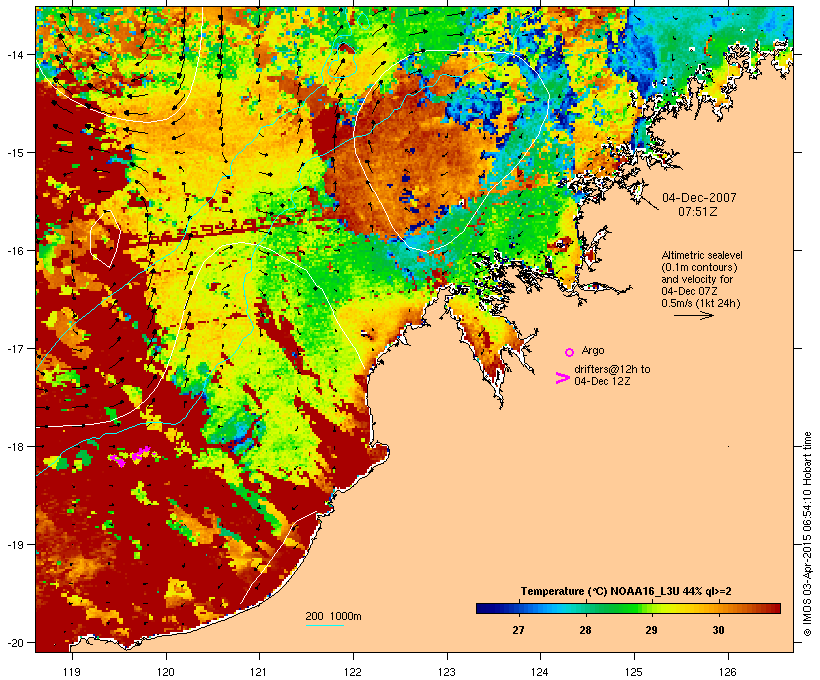Click the 'Argo' legend label
This screenshot has width=820, height=680.
593,350
